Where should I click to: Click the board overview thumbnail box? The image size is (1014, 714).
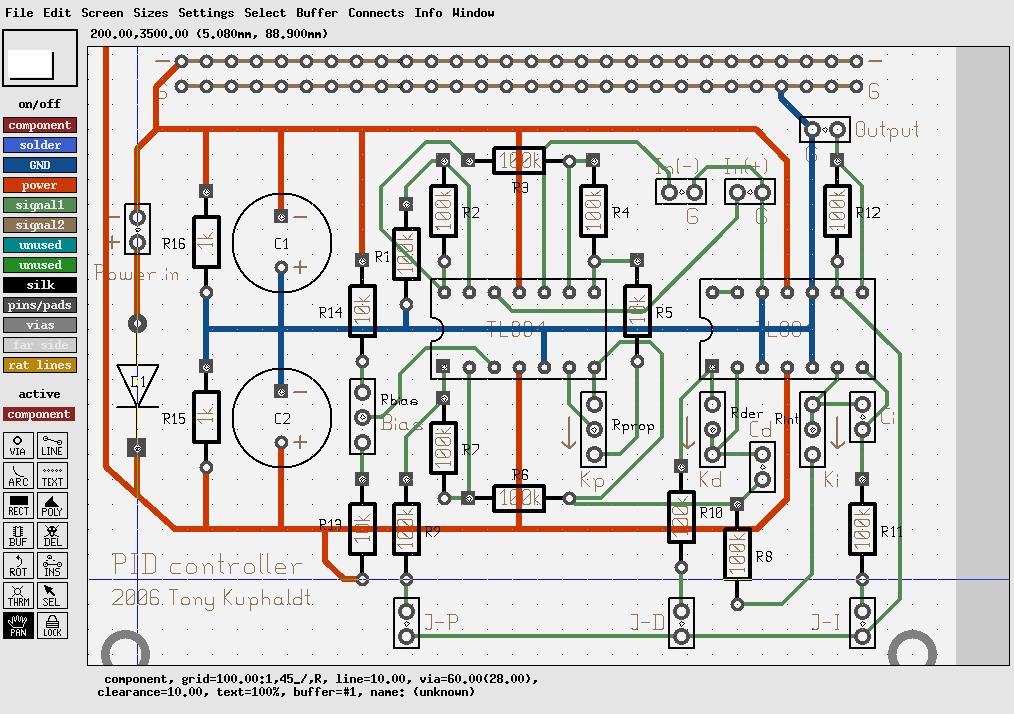pyautogui.click(x=39, y=58)
